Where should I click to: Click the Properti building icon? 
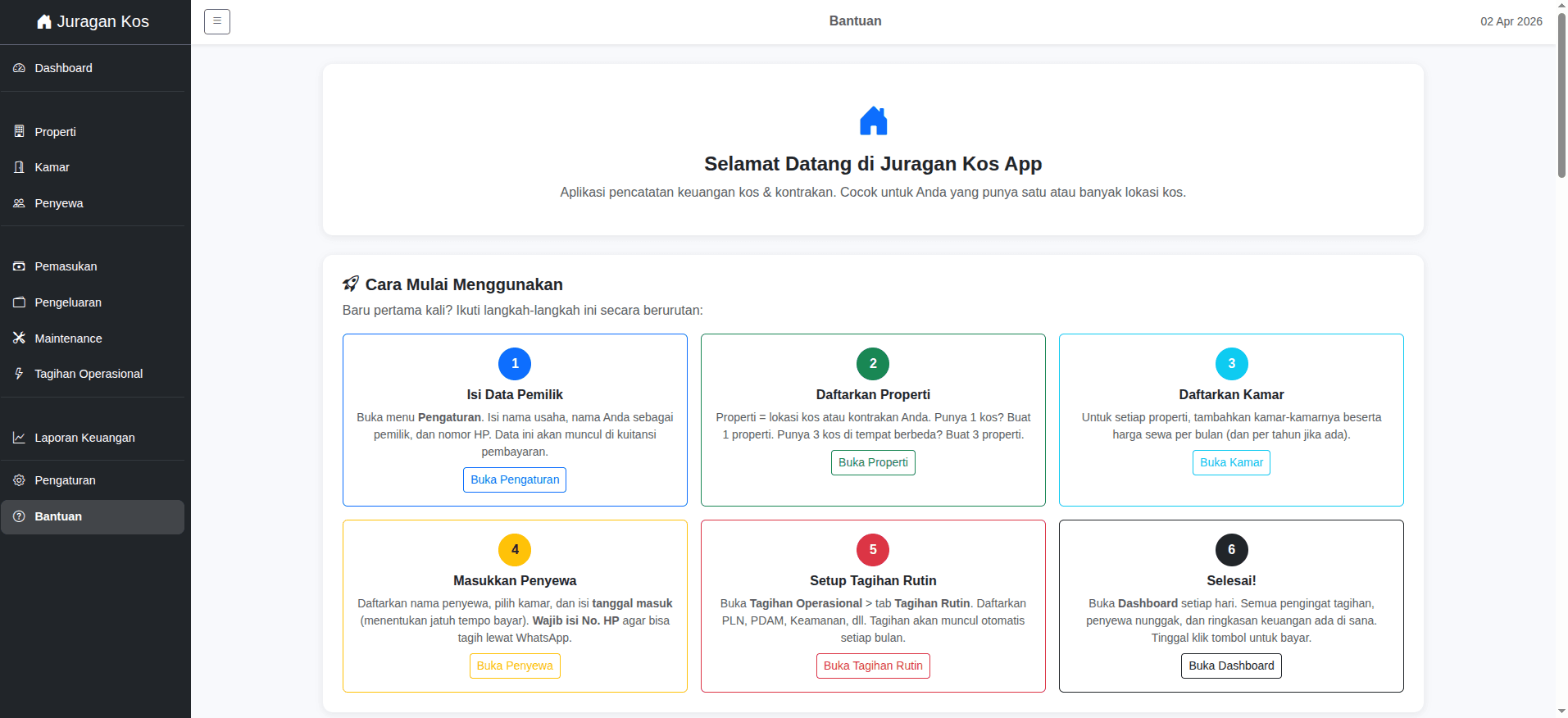[19, 131]
